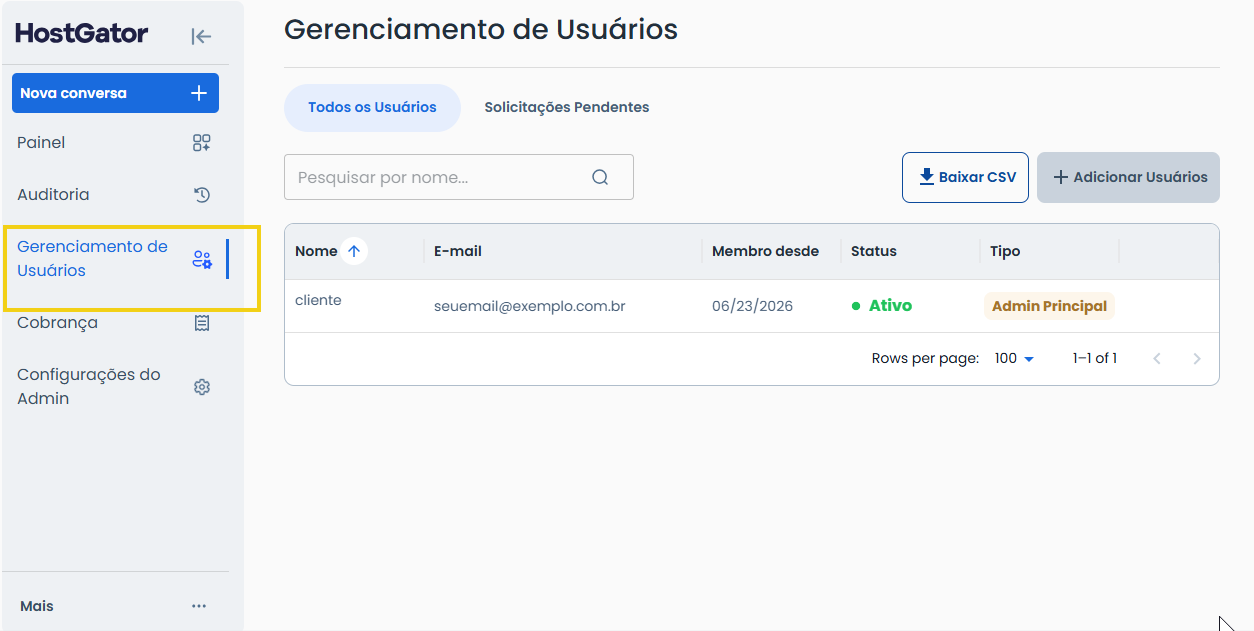Click the E-mail column header
Image resolution: width=1254 pixels, height=631 pixels.
(x=458, y=251)
